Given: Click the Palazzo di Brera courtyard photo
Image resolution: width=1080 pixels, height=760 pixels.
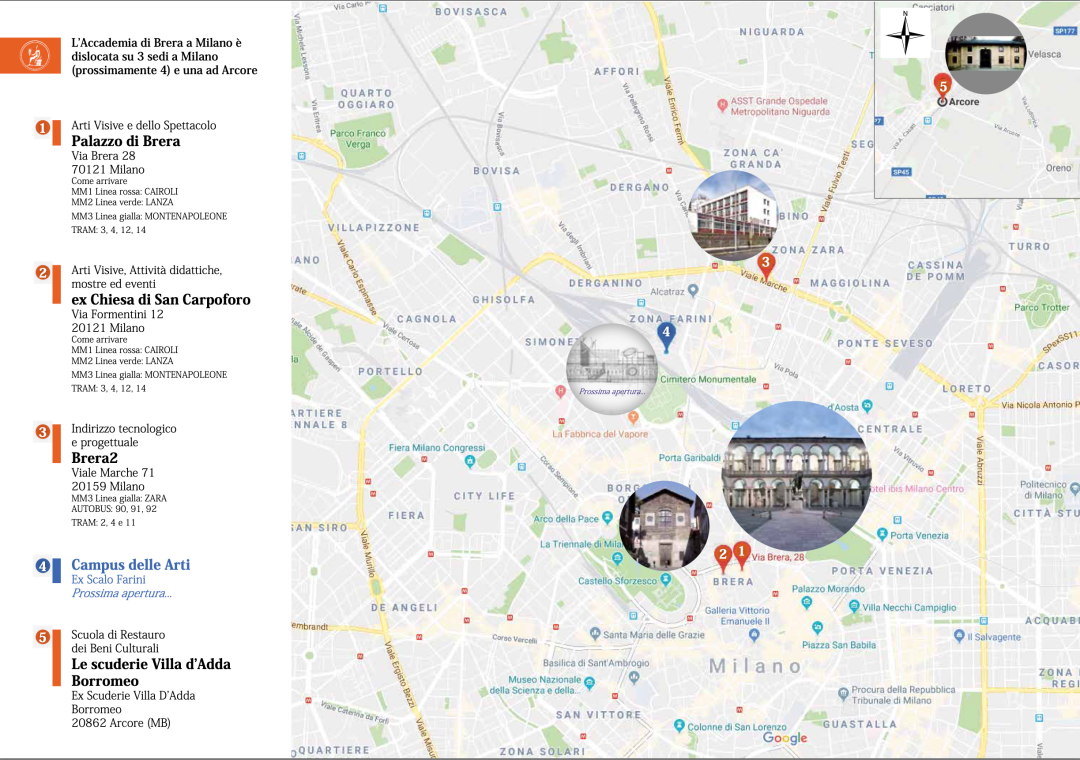Looking at the screenshot, I should pos(797,476).
